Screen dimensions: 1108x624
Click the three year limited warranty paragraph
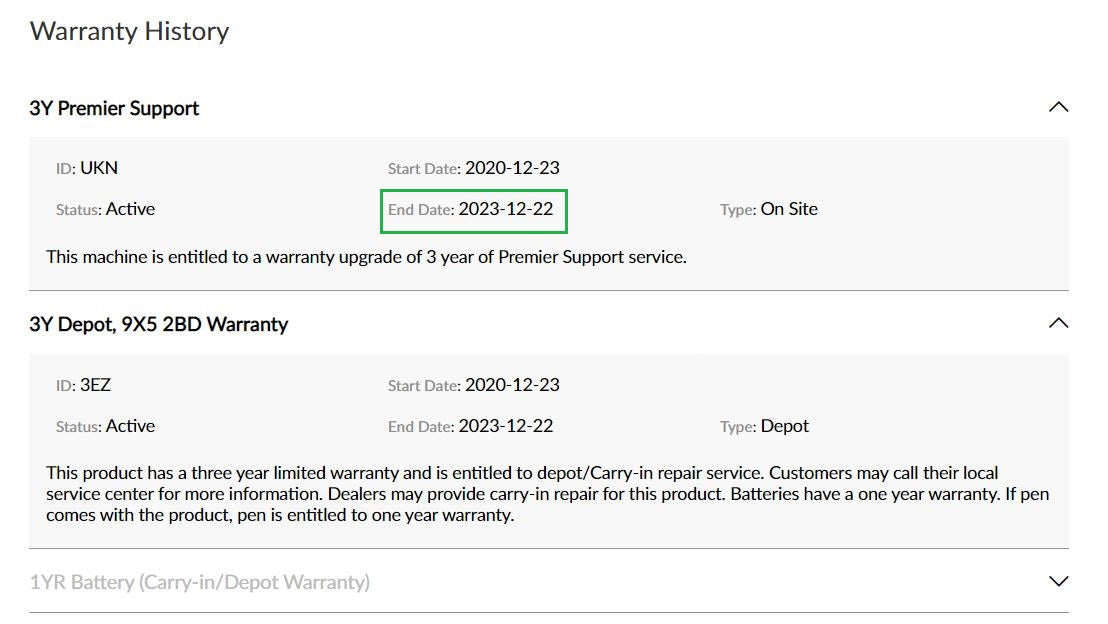coord(546,494)
